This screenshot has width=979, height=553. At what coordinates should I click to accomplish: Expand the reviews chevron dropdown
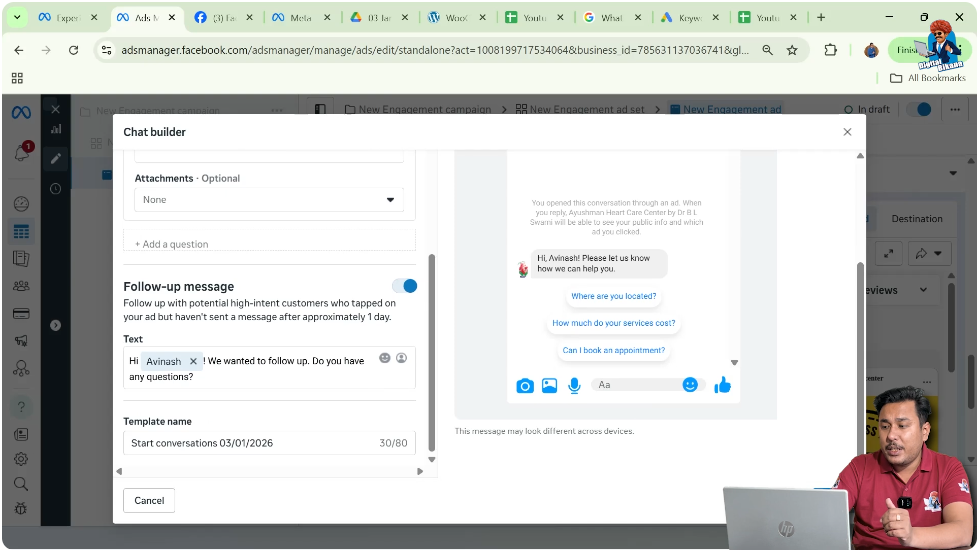(923, 290)
